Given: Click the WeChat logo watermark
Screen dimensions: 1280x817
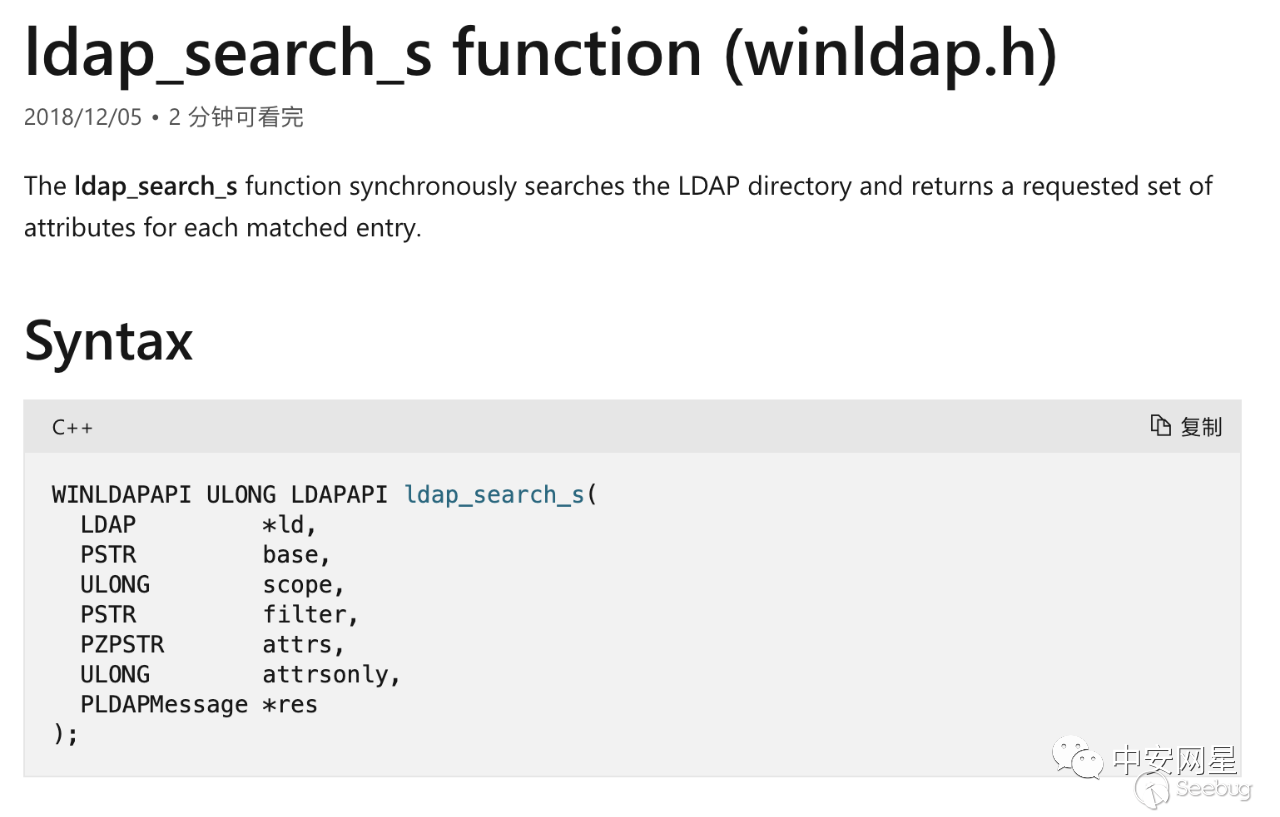Looking at the screenshot, I should coord(1078,759).
